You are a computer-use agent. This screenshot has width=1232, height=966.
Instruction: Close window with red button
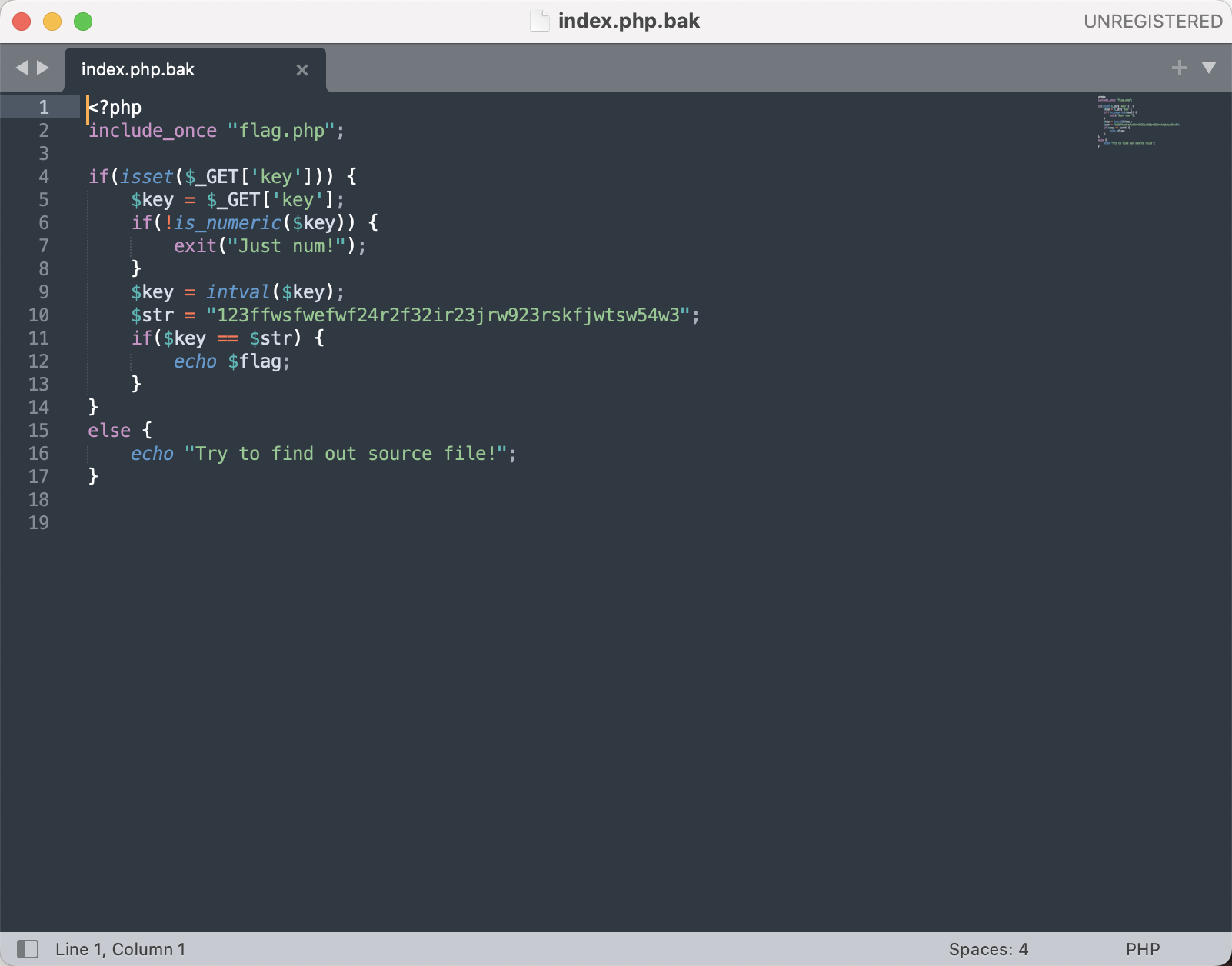(x=22, y=22)
